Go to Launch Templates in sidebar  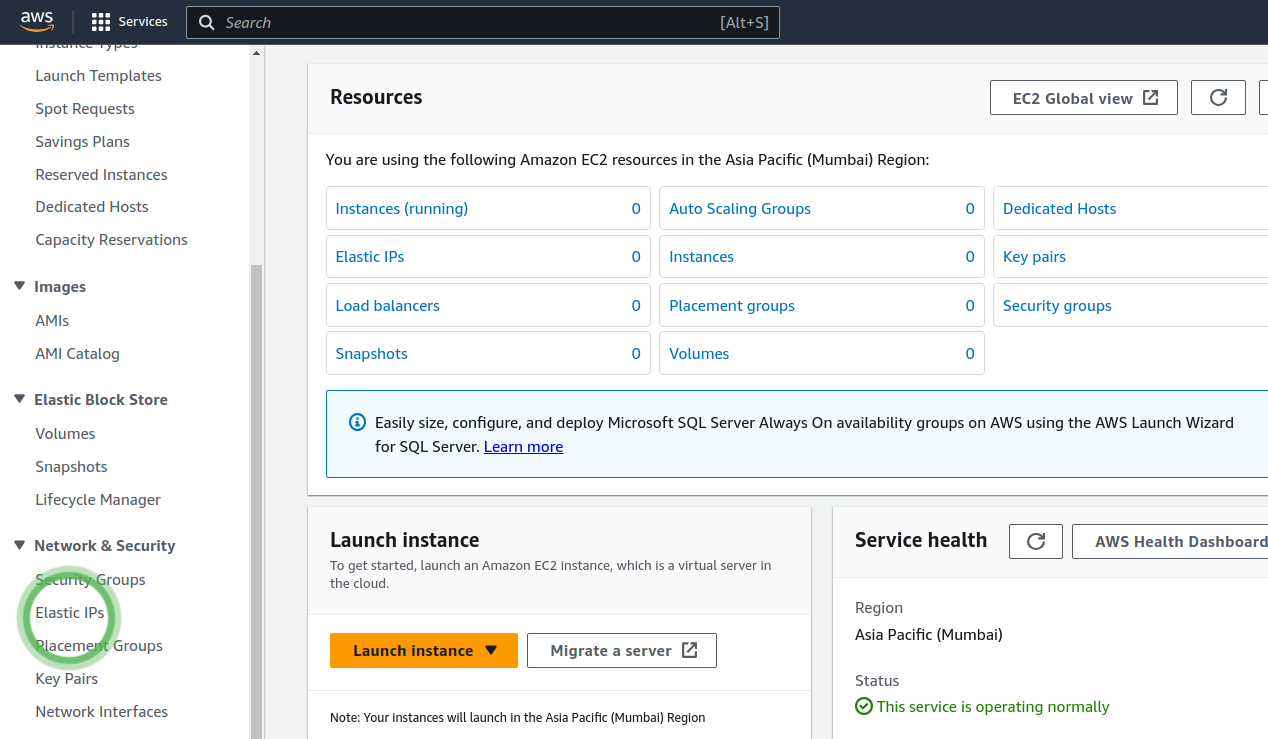[x=98, y=76]
